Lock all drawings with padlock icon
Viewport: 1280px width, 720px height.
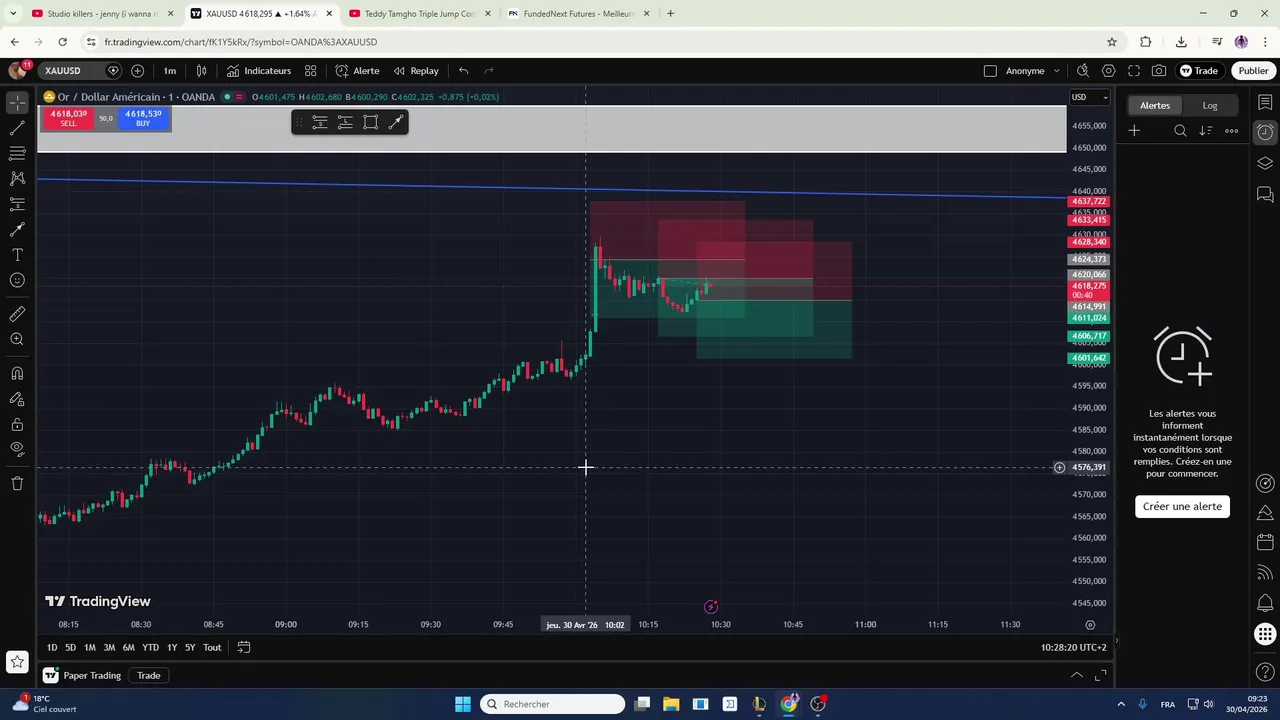17,424
